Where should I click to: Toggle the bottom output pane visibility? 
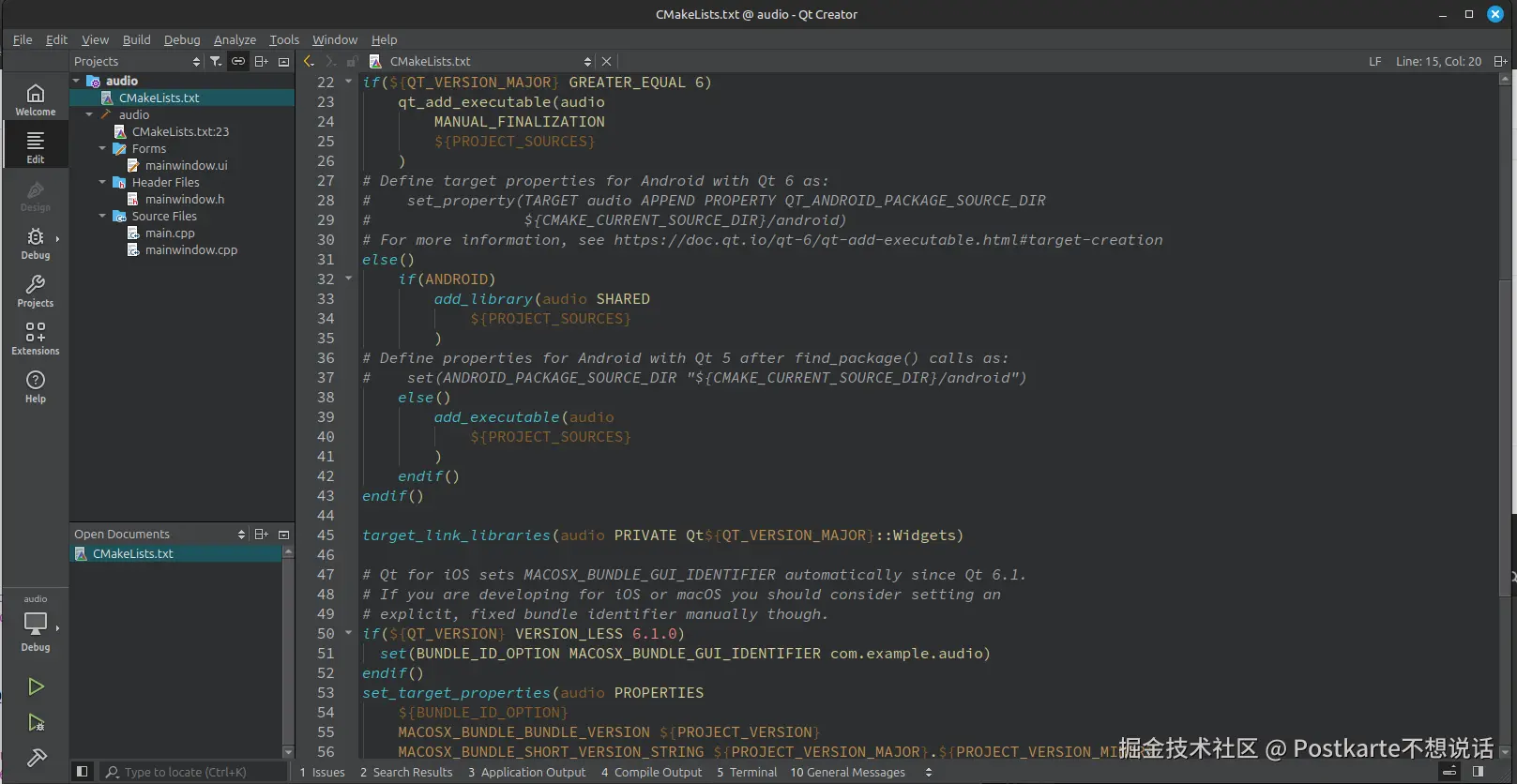[x=1449, y=772]
